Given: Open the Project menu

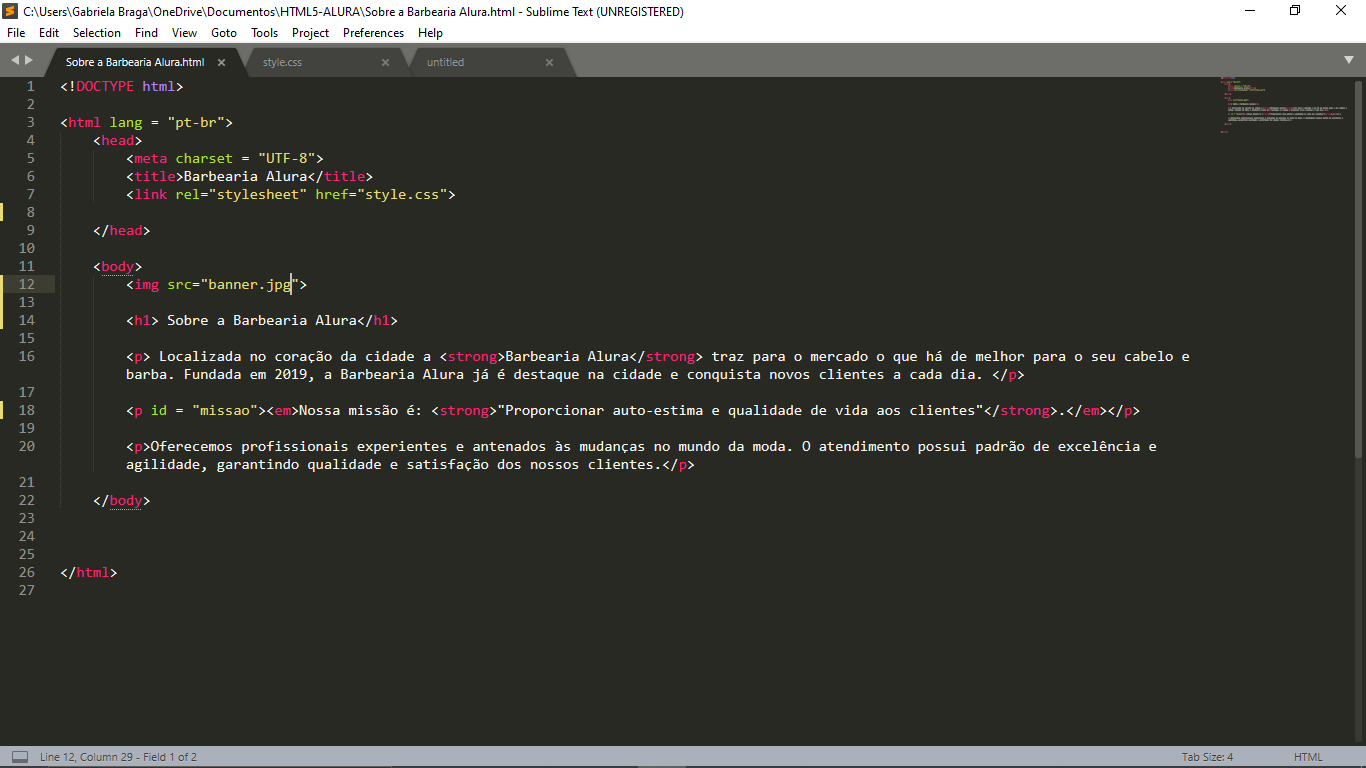Looking at the screenshot, I should [310, 33].
